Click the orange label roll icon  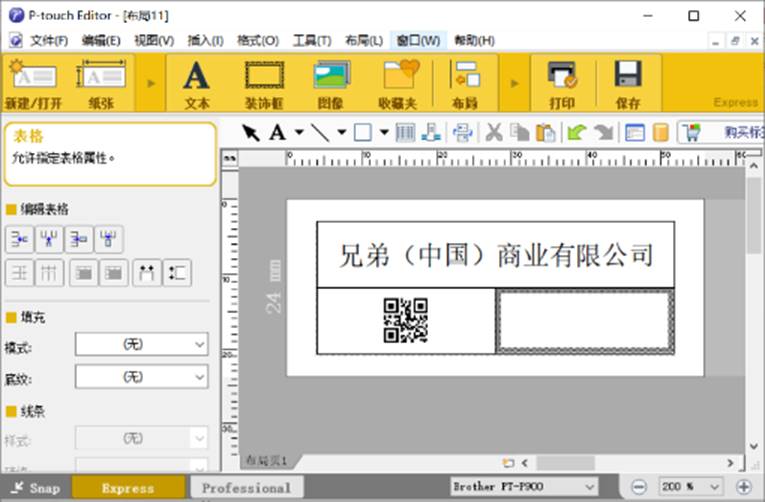[660, 133]
